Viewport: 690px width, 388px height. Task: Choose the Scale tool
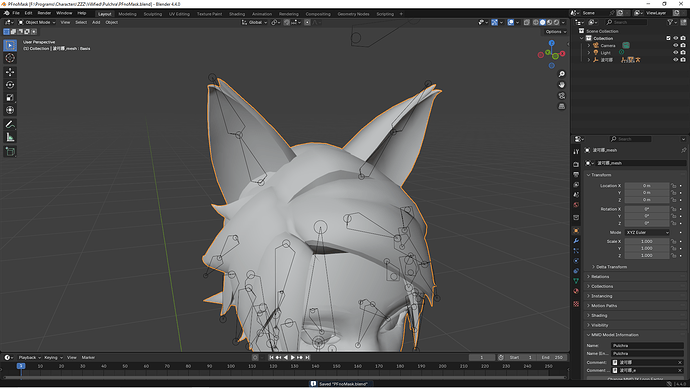[x=10, y=98]
